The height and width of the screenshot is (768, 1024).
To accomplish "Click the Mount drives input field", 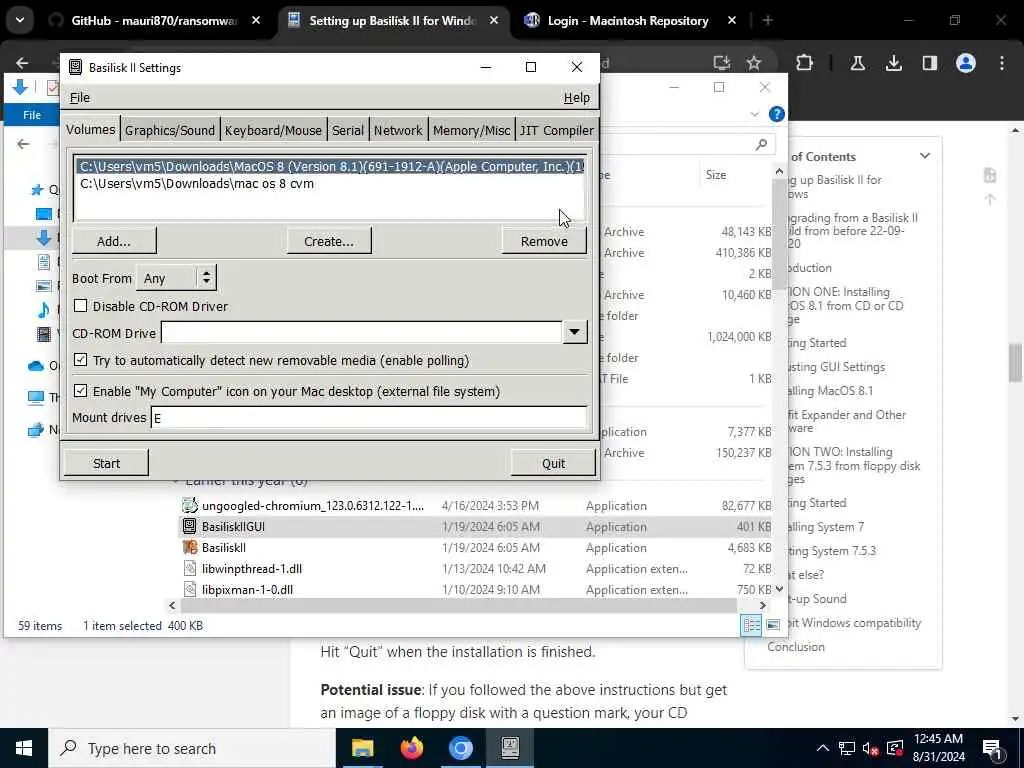I will pos(368,417).
